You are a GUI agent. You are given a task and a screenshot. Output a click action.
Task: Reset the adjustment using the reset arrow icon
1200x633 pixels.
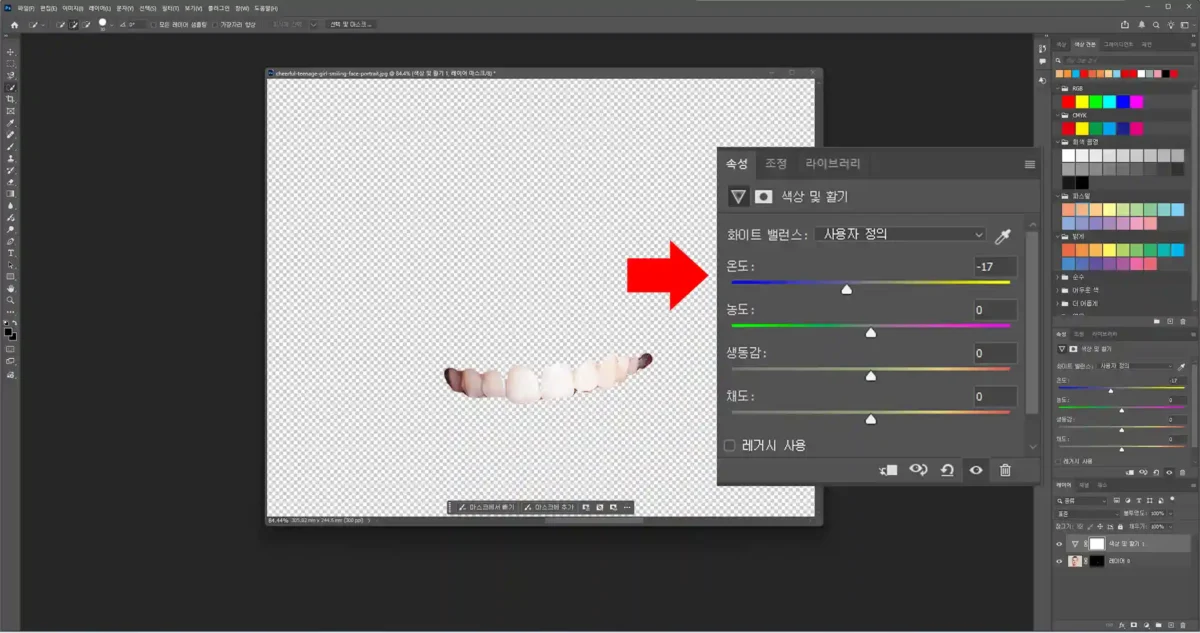(947, 470)
